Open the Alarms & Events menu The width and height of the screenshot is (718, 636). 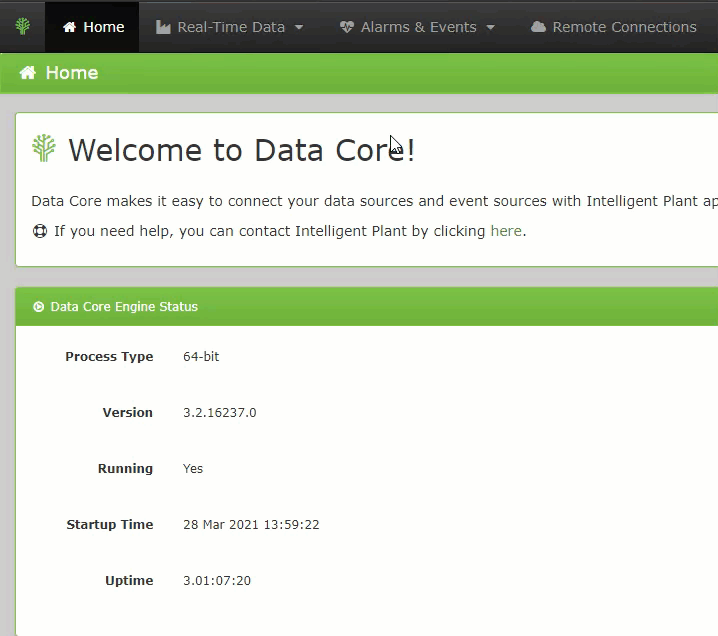coord(417,27)
